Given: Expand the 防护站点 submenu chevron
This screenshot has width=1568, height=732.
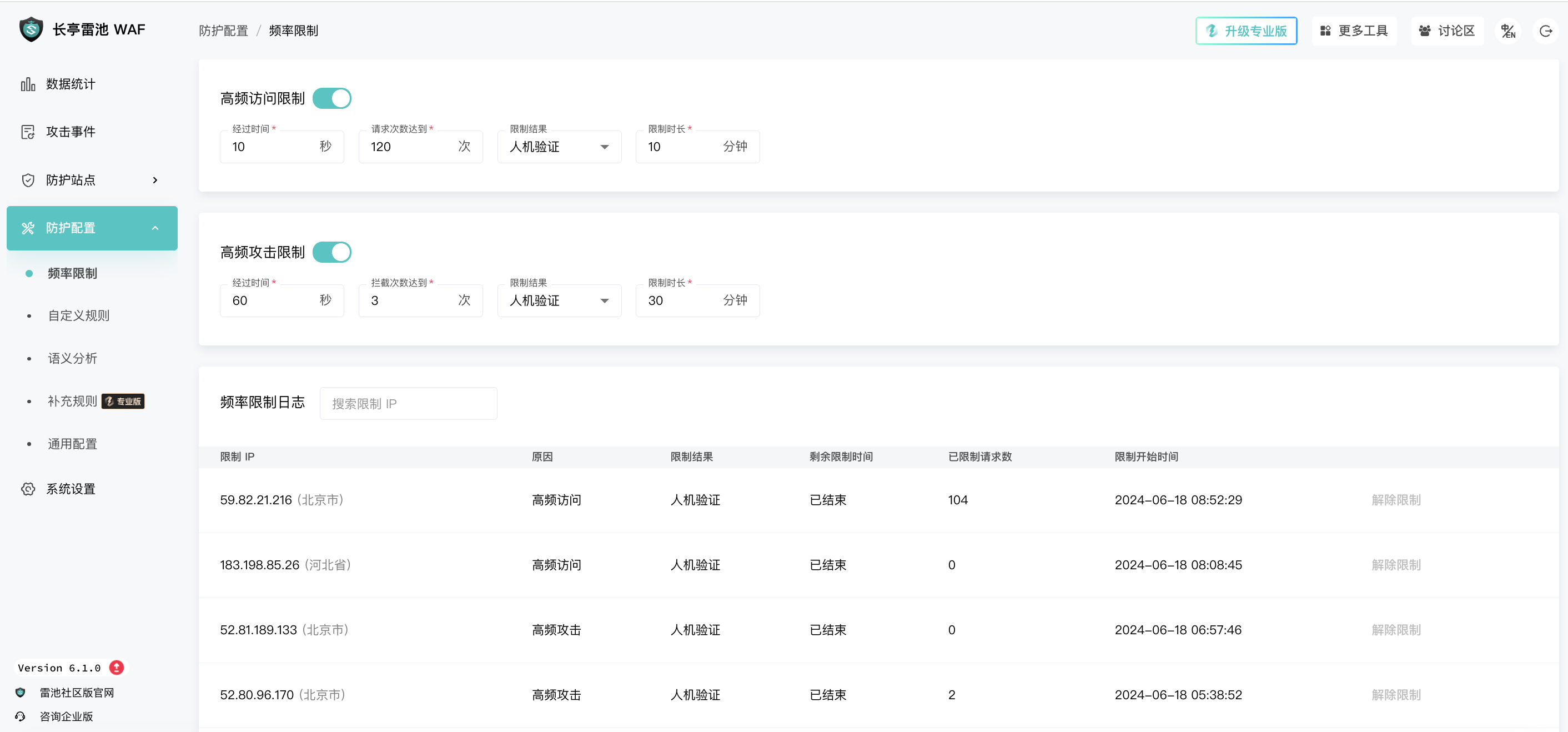Looking at the screenshot, I should (x=155, y=179).
